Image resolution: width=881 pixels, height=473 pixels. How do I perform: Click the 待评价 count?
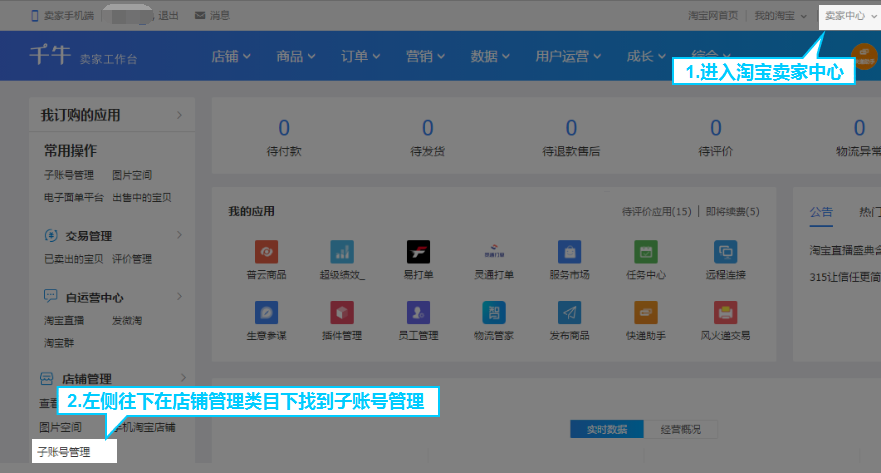[x=715, y=128]
